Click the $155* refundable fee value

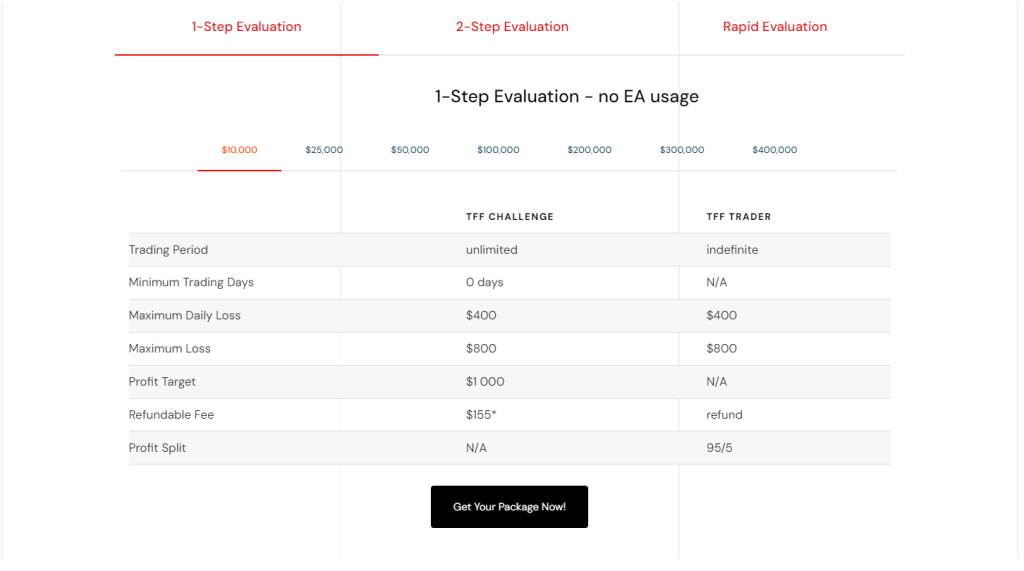[481, 415]
